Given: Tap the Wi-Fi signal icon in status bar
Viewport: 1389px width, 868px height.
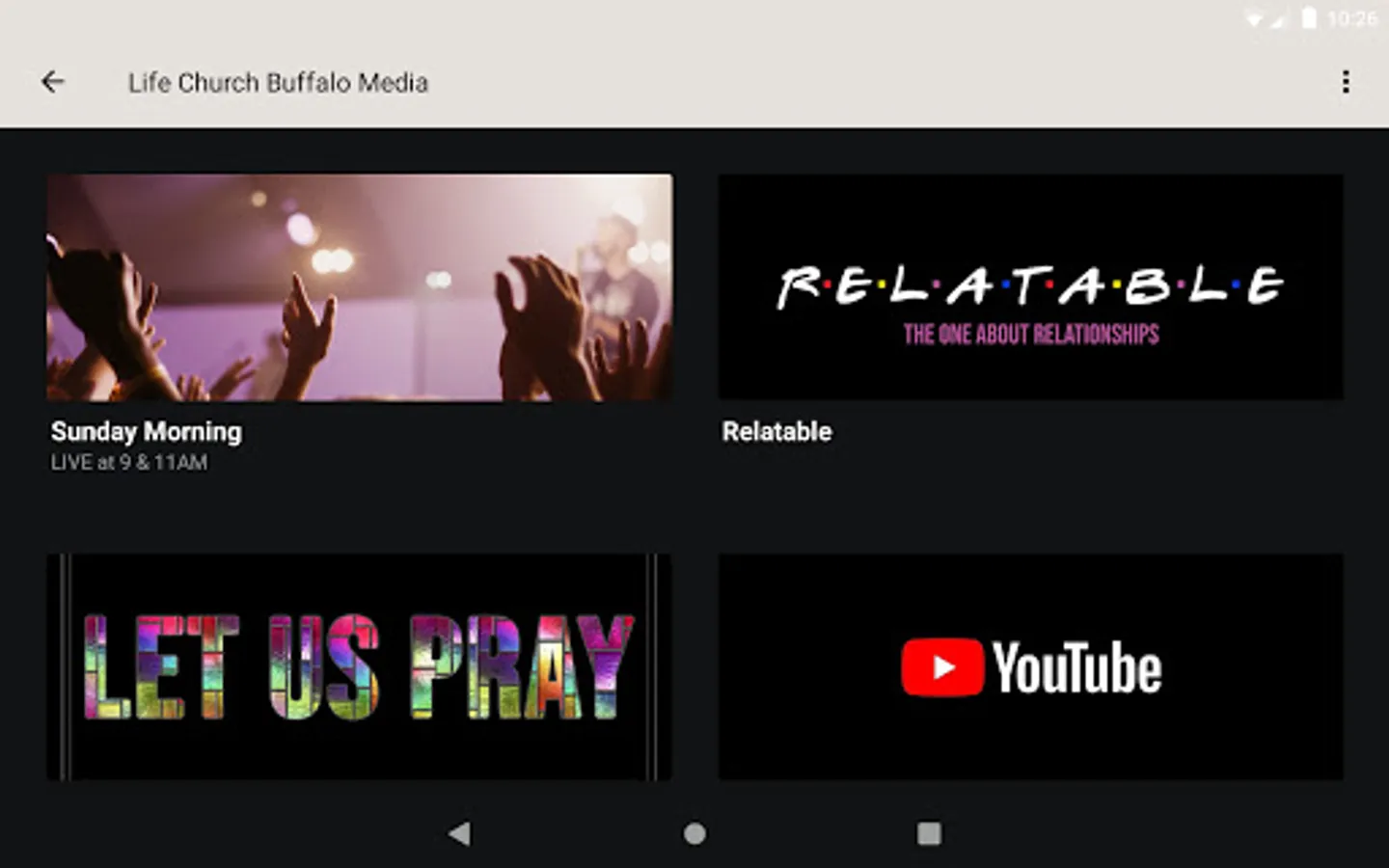Looking at the screenshot, I should (1254, 18).
